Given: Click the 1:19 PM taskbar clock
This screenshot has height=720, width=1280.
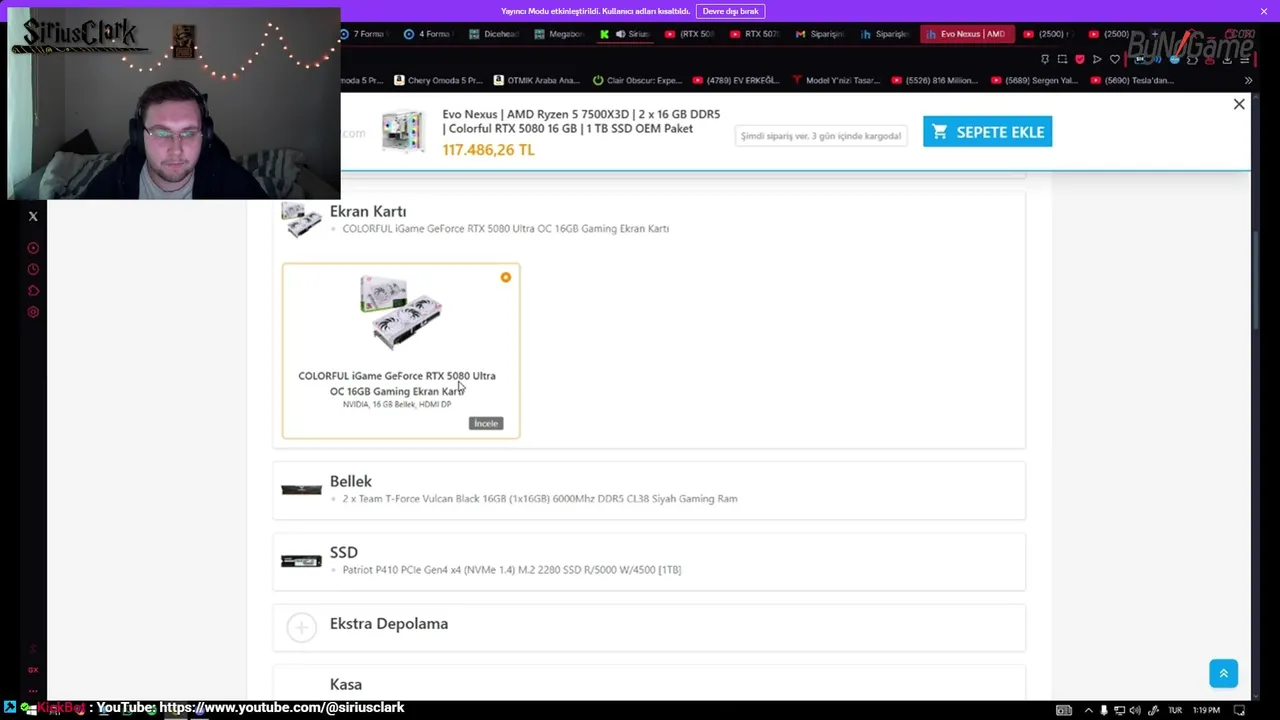Looking at the screenshot, I should 1206,710.
